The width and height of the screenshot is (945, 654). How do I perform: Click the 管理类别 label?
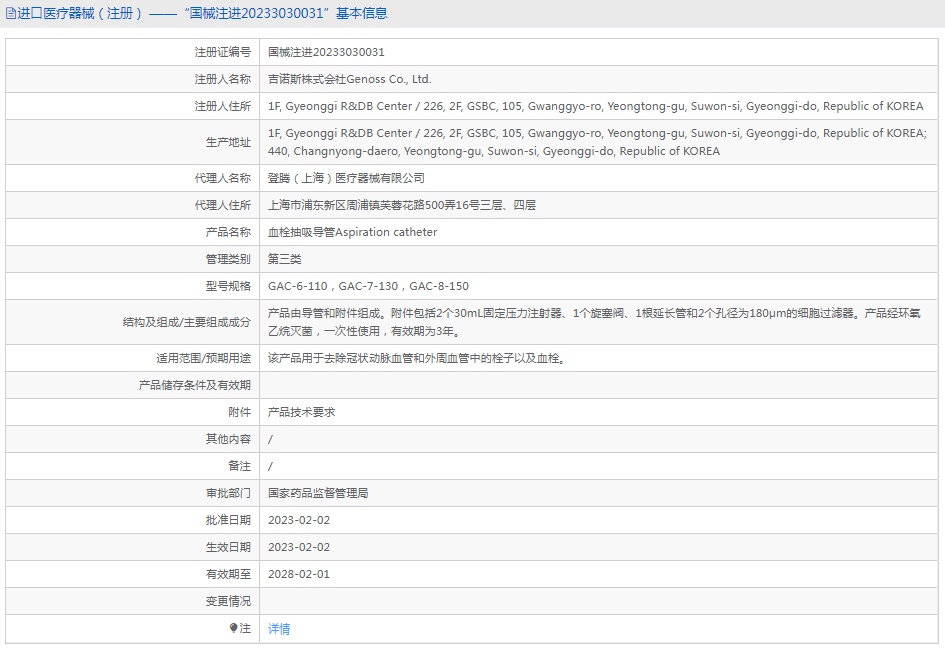228,259
